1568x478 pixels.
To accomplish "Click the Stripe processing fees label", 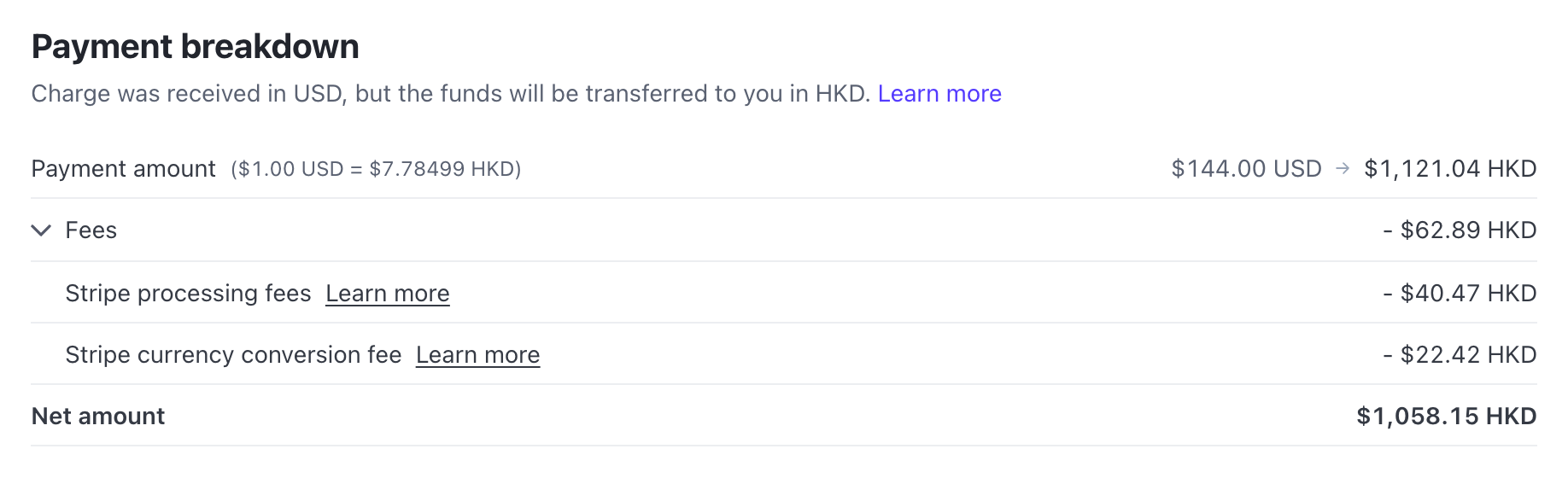I will pos(188,294).
